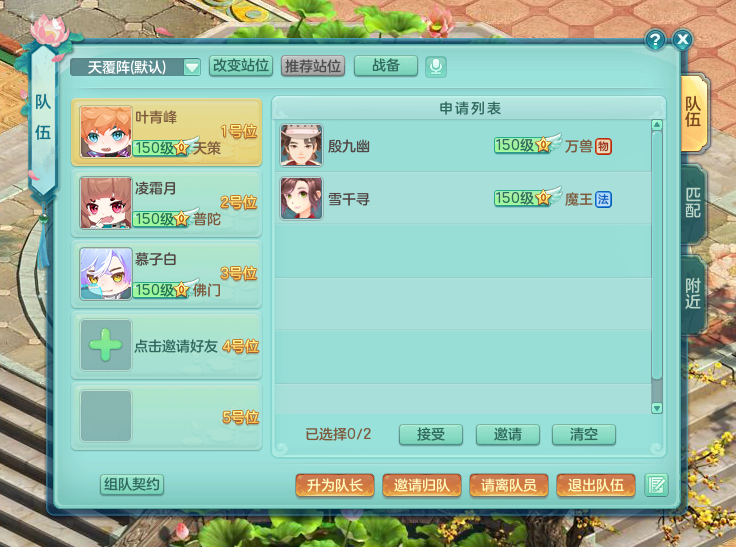Image resolution: width=736 pixels, height=547 pixels.
Task: Select 凌霜月's avatar in slot two
Action: 106,203
